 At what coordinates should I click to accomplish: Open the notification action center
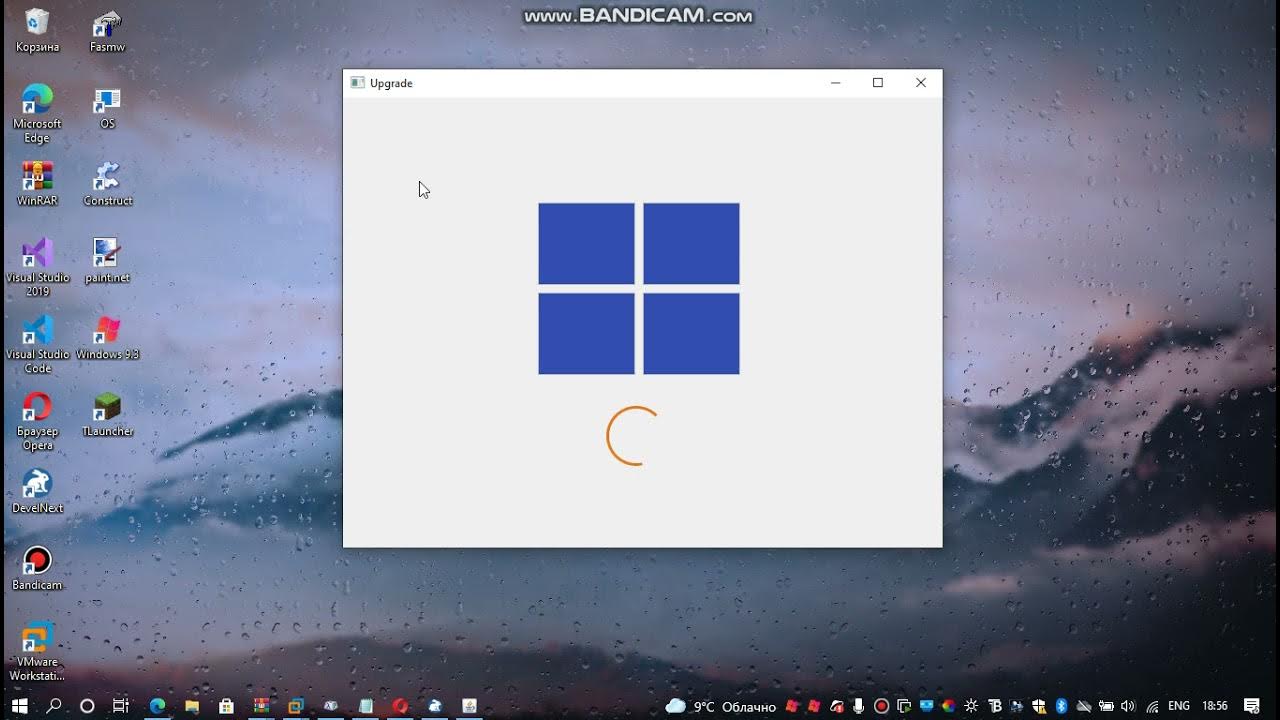point(1252,706)
